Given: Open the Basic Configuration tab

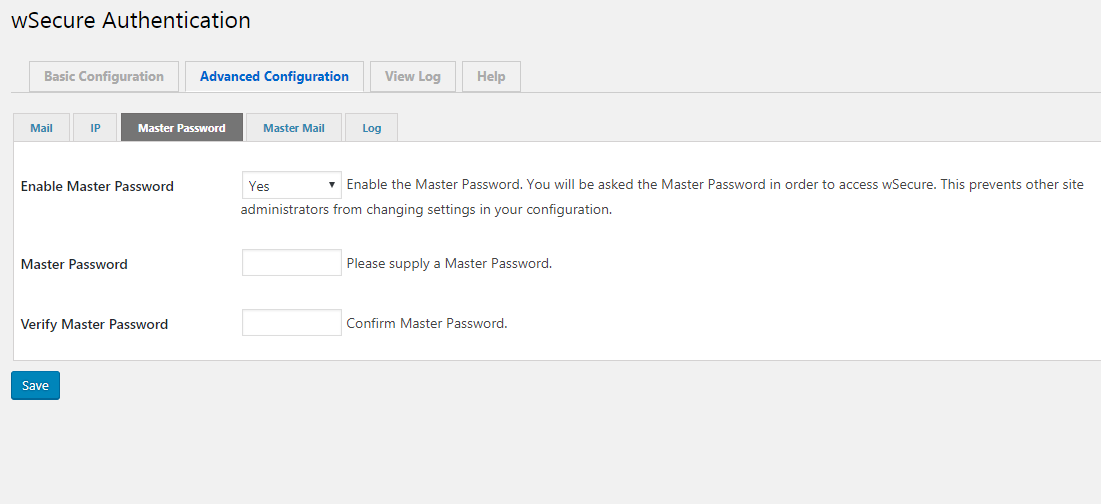Looking at the screenshot, I should 104,77.
